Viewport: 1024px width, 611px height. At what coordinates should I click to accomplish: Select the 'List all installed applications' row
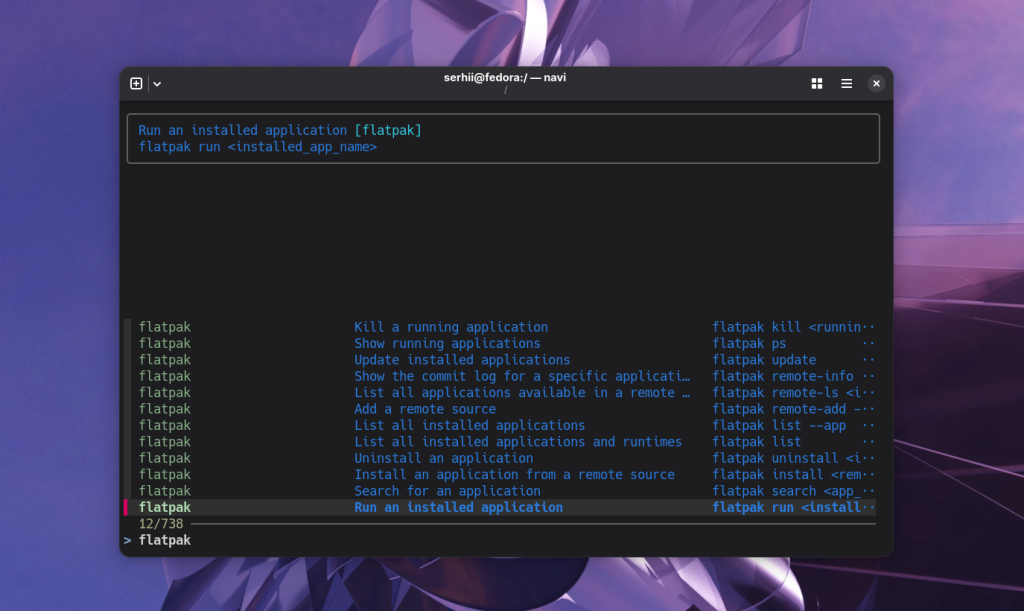[x=500, y=425]
